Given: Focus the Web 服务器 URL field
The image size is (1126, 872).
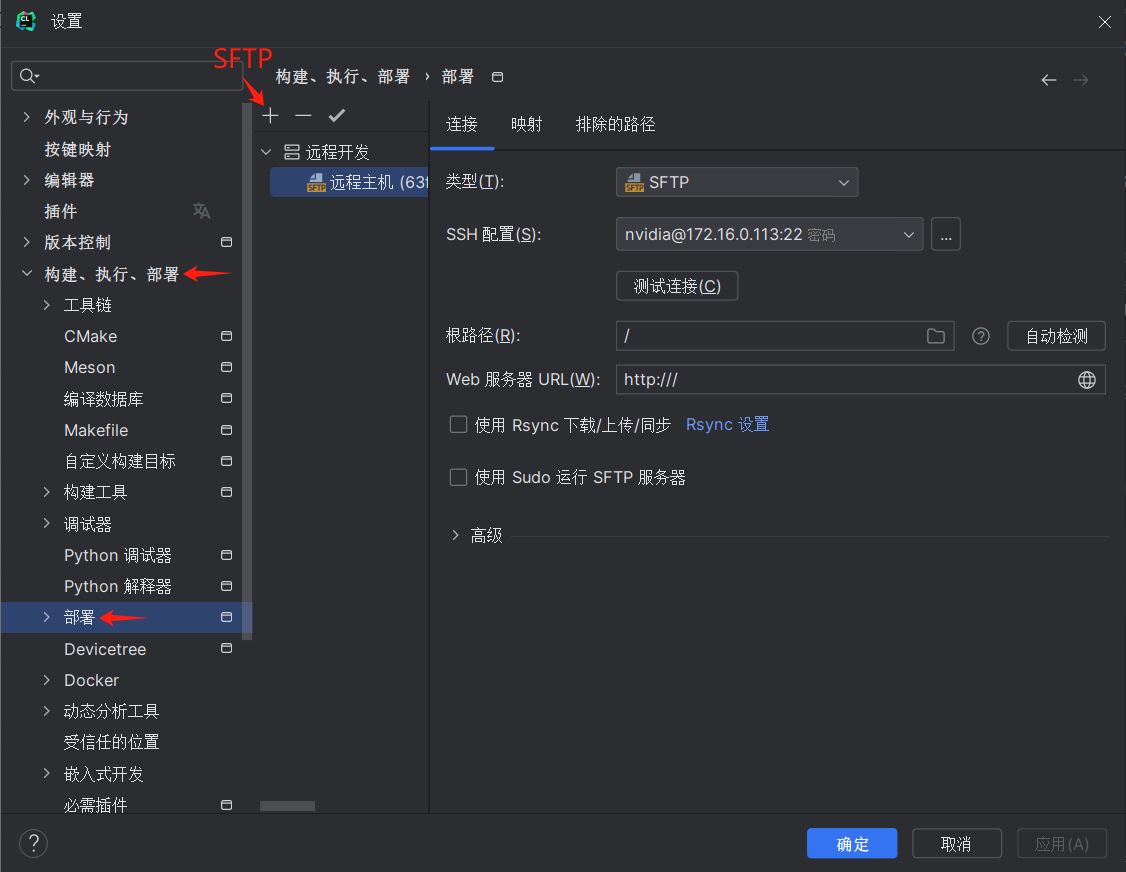Looking at the screenshot, I should pyautogui.click(x=860, y=380).
